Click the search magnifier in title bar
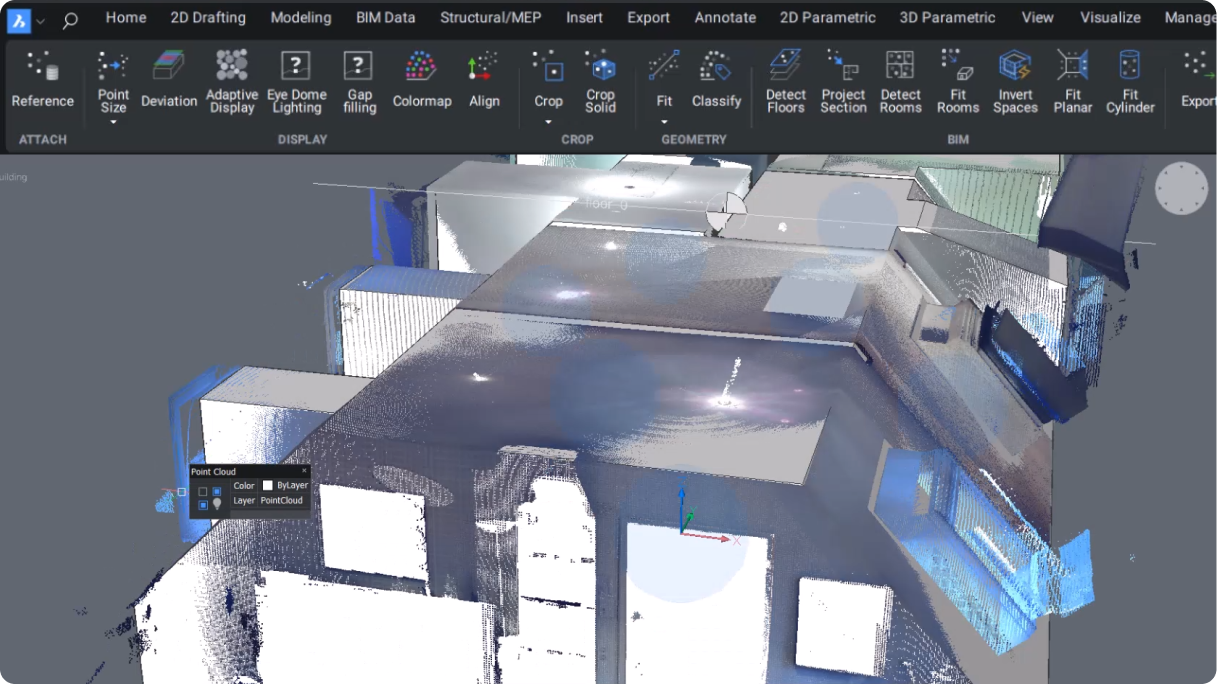 tap(70, 19)
